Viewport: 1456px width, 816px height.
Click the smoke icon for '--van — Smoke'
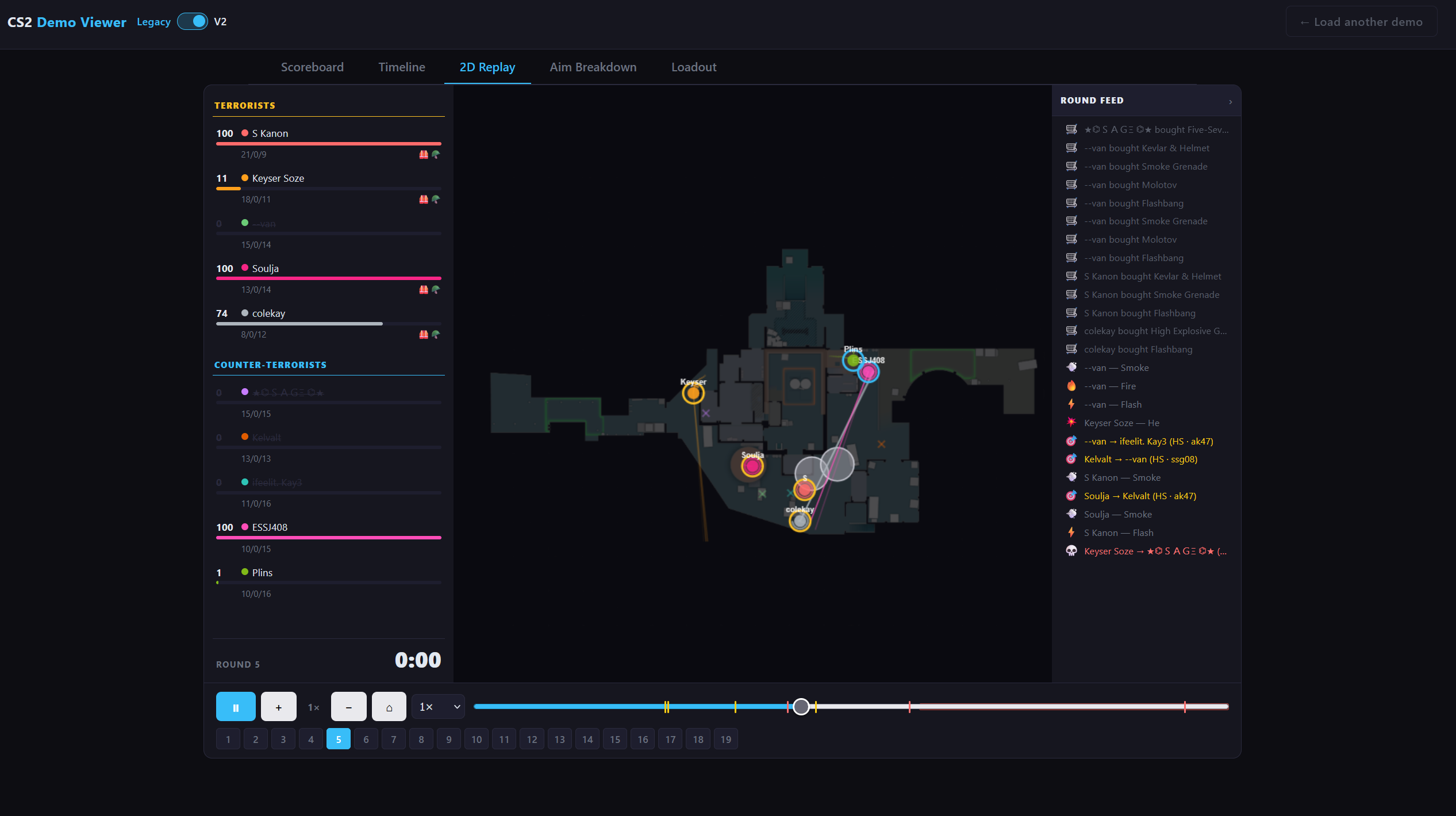(x=1071, y=367)
